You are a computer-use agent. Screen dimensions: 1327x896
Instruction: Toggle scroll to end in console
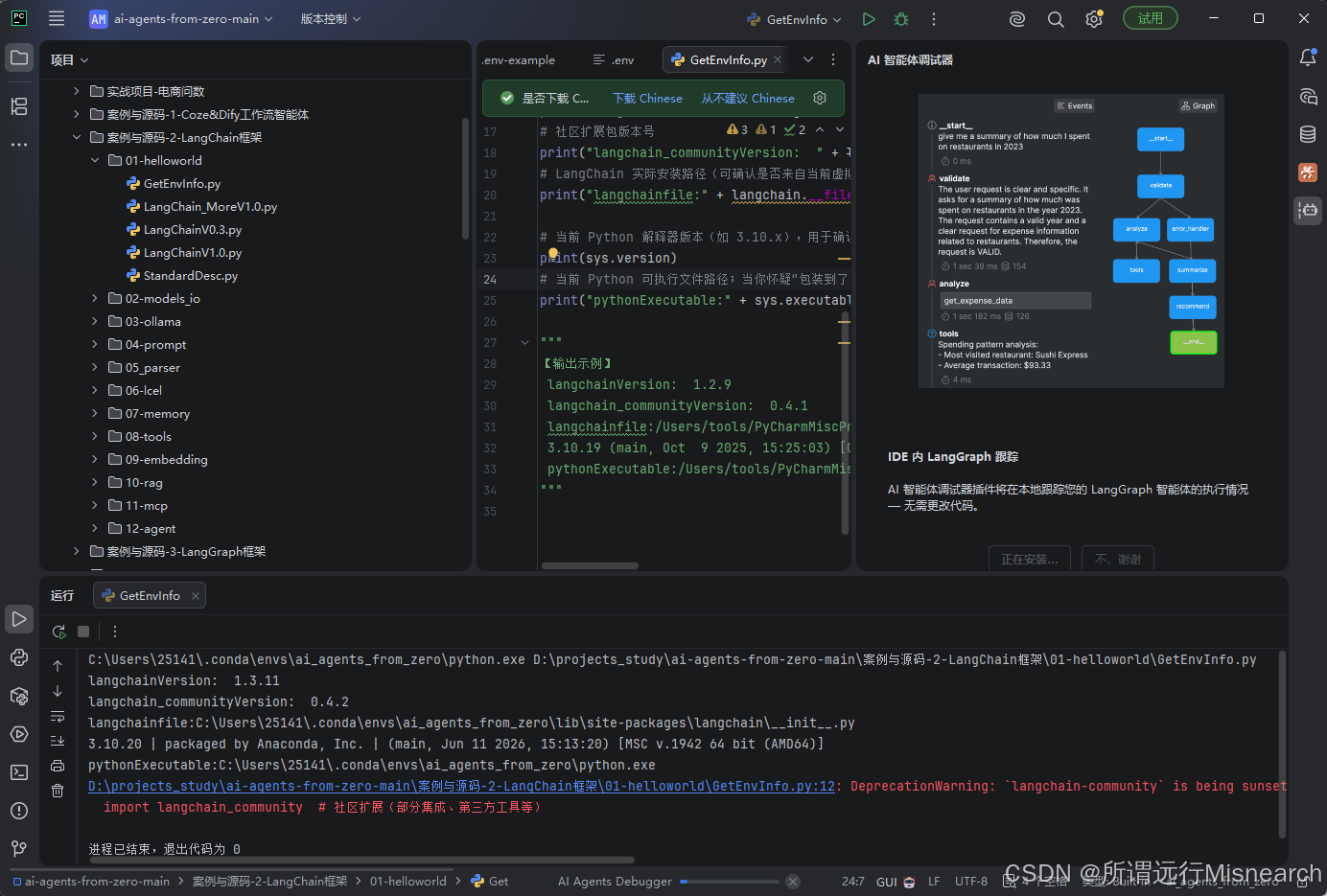(x=58, y=741)
